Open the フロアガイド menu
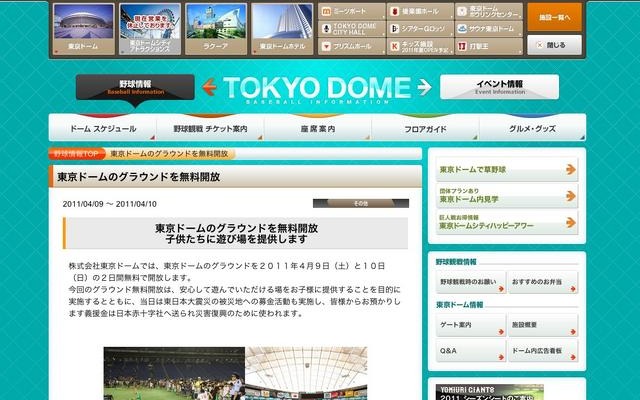Image resolution: width=640 pixels, height=400 pixels. 425,129
